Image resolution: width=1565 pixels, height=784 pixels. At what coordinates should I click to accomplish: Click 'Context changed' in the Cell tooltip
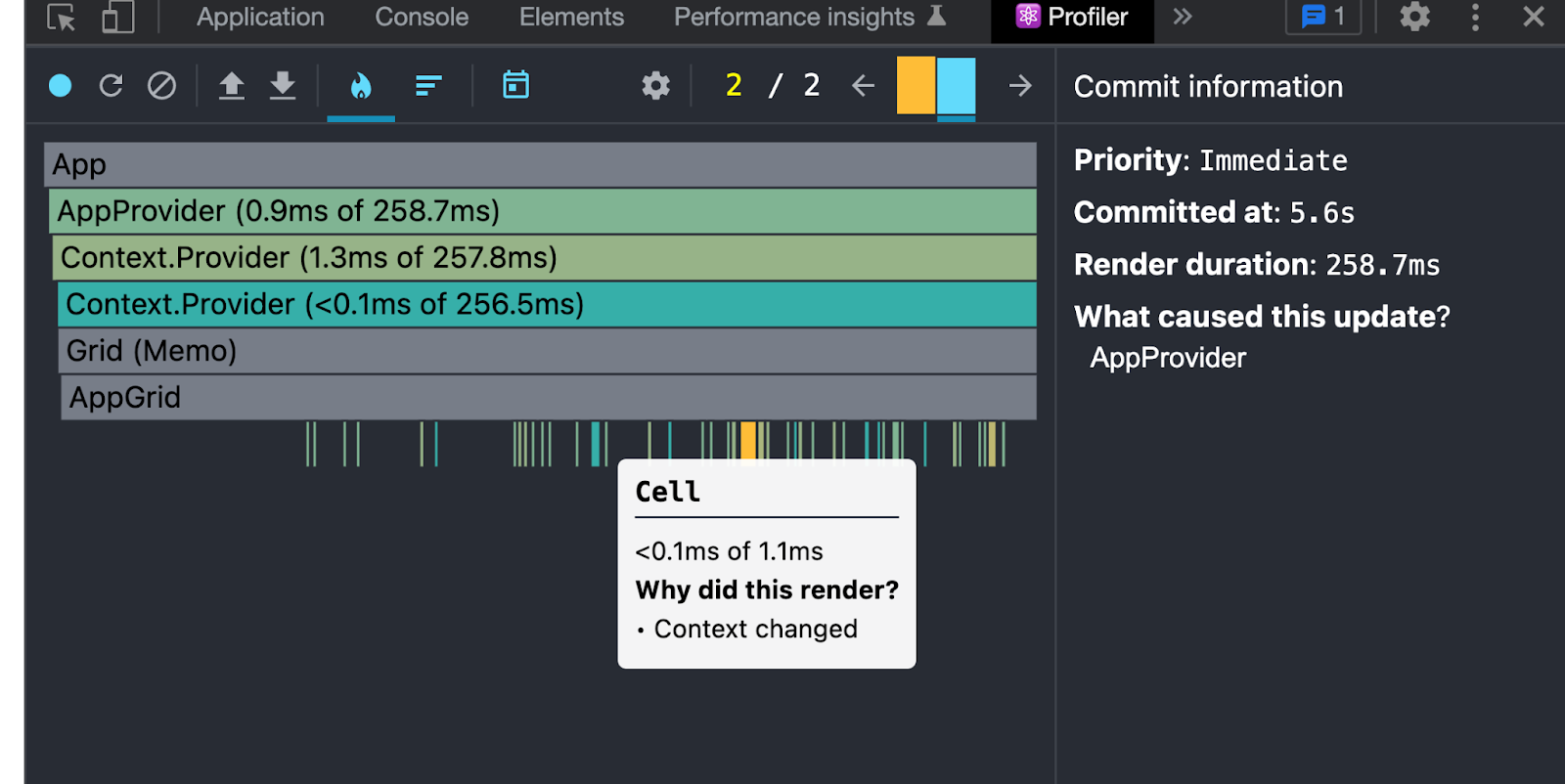755,629
